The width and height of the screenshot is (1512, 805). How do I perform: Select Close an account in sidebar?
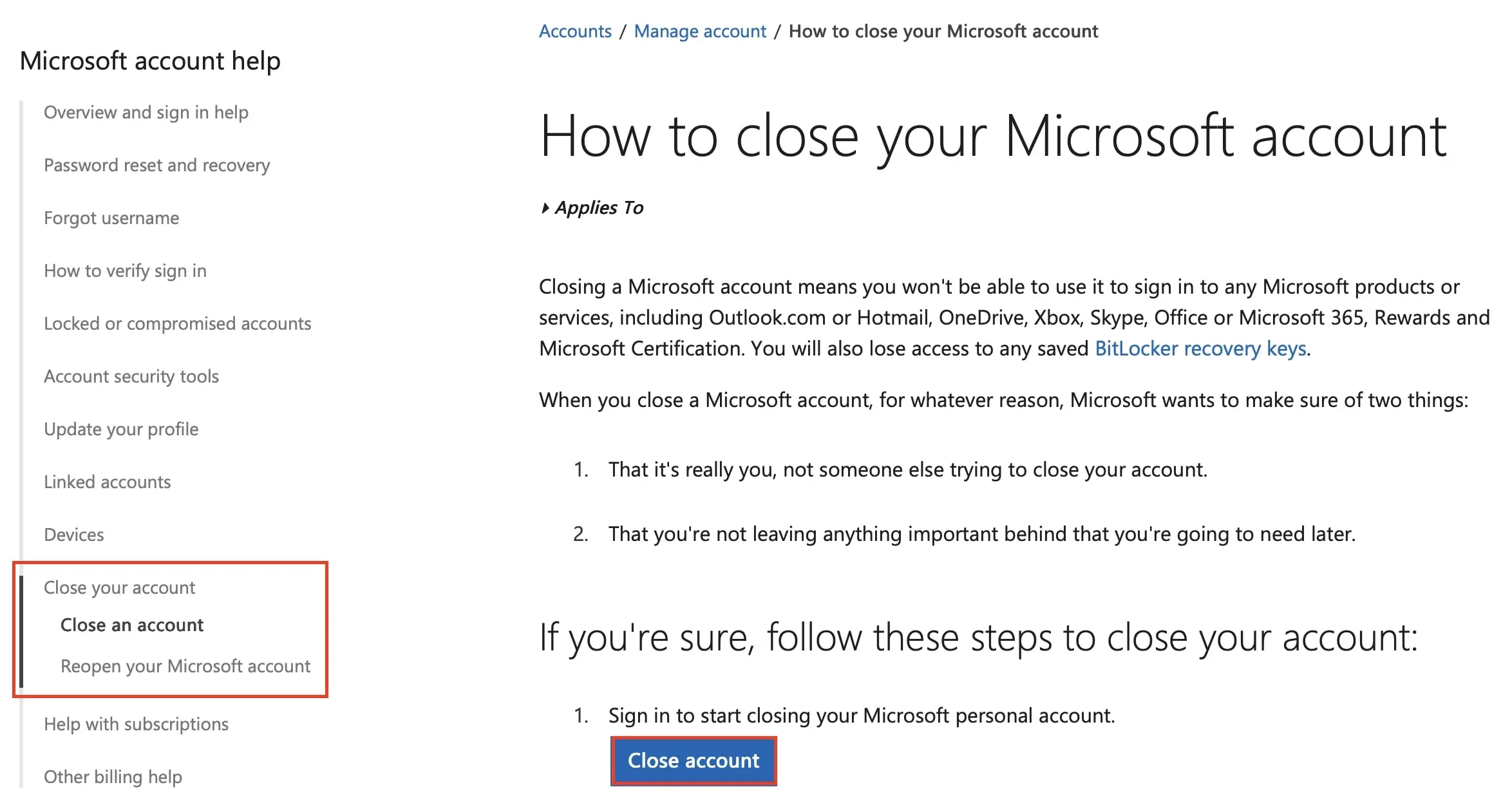pyautogui.click(x=132, y=625)
